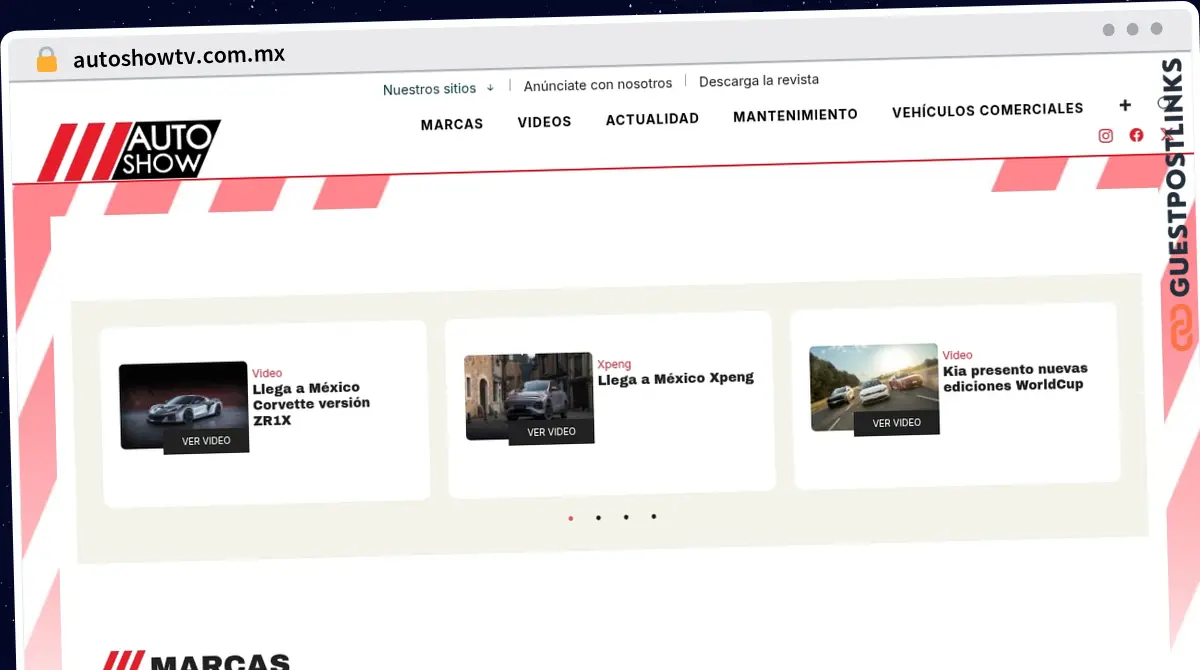The width and height of the screenshot is (1200, 670).
Task: Select the second carousel dot
Action: [598, 518]
